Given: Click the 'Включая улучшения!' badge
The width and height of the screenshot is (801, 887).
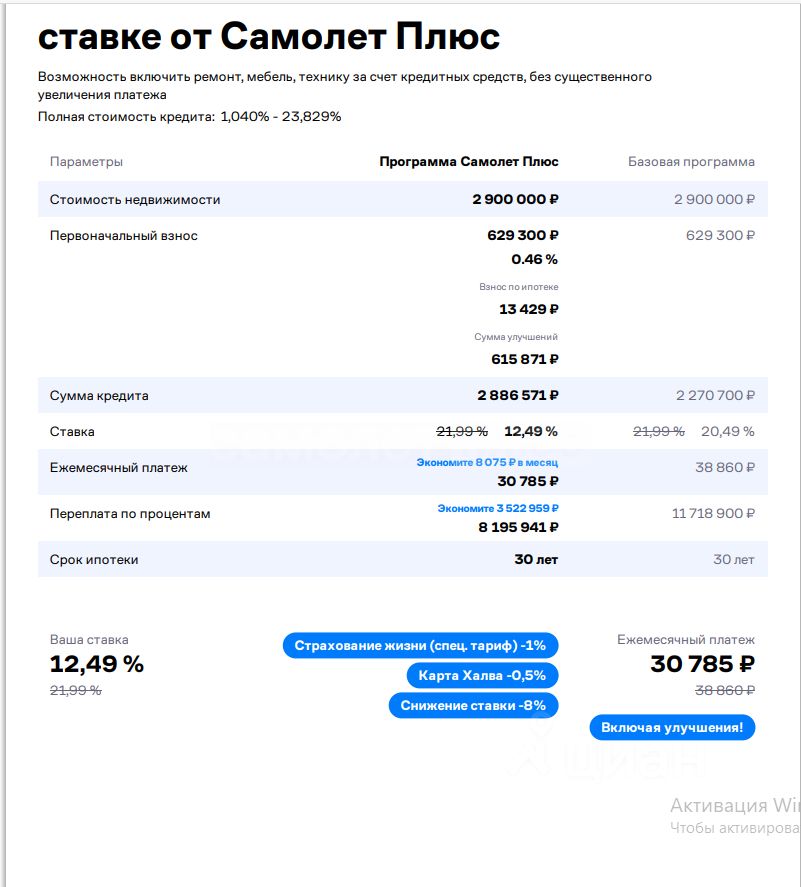Looking at the screenshot, I should (x=672, y=727).
